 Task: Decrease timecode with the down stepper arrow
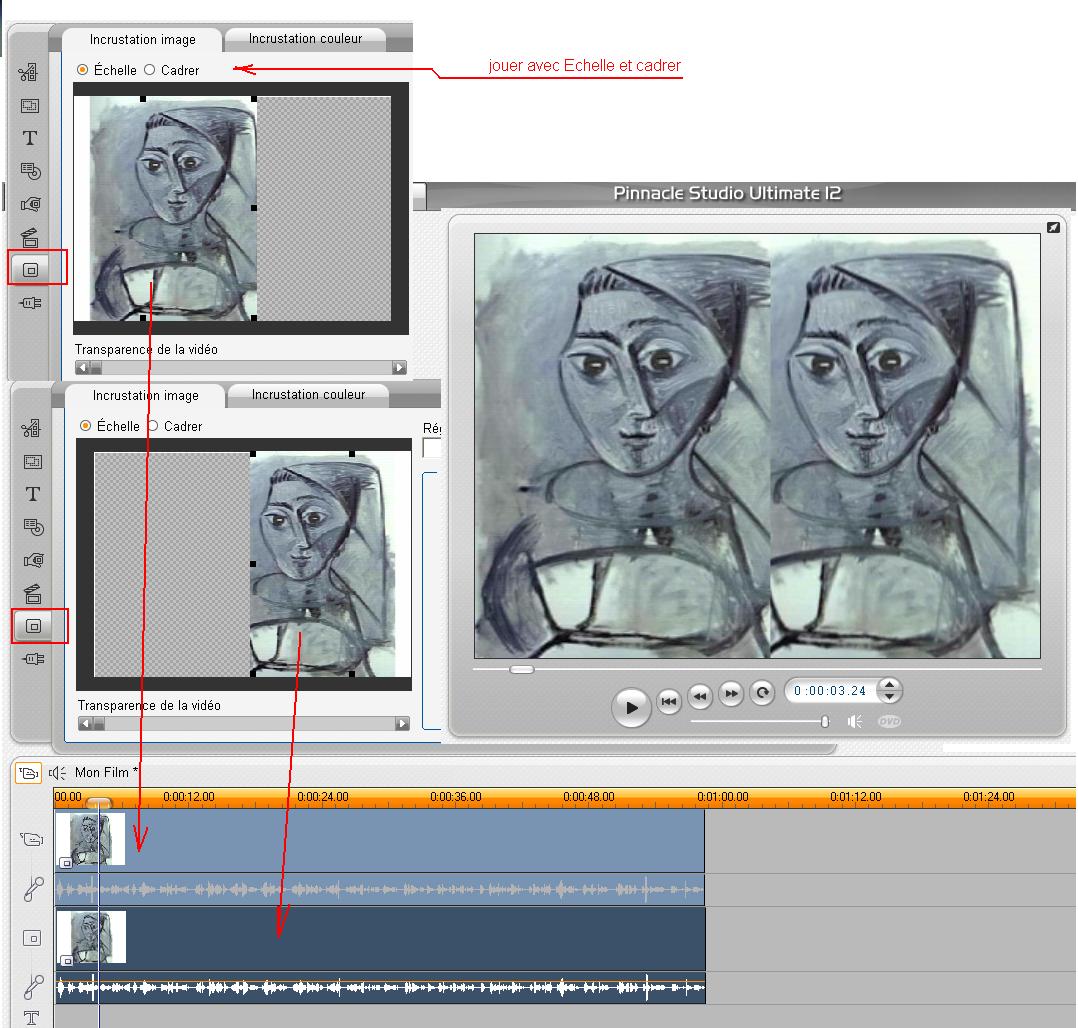tap(890, 697)
